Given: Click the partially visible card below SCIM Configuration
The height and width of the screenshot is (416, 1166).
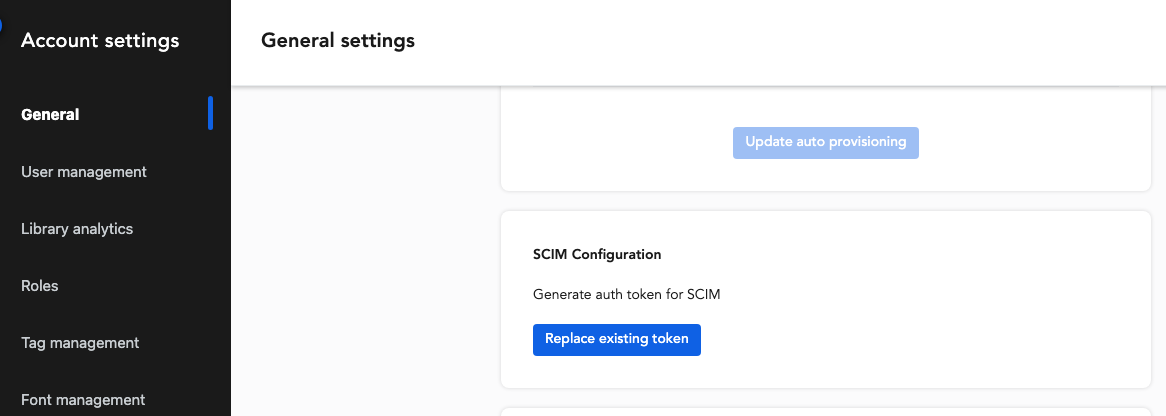Looking at the screenshot, I should click(x=825, y=411).
